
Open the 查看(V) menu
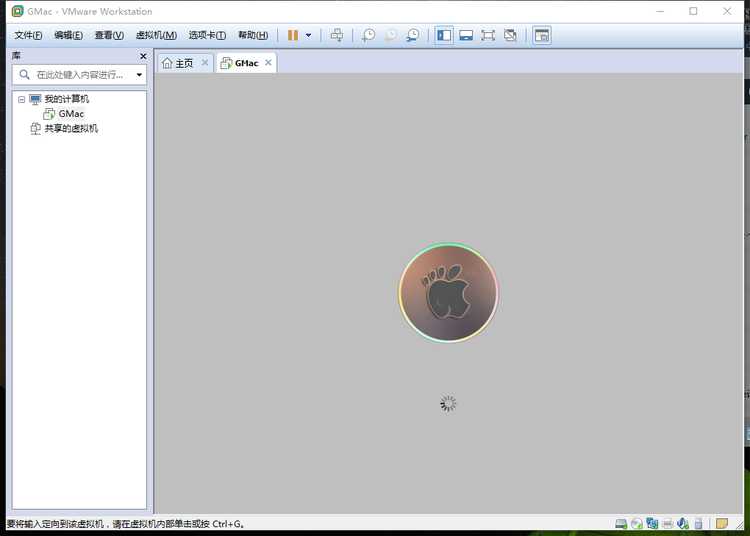pos(109,35)
